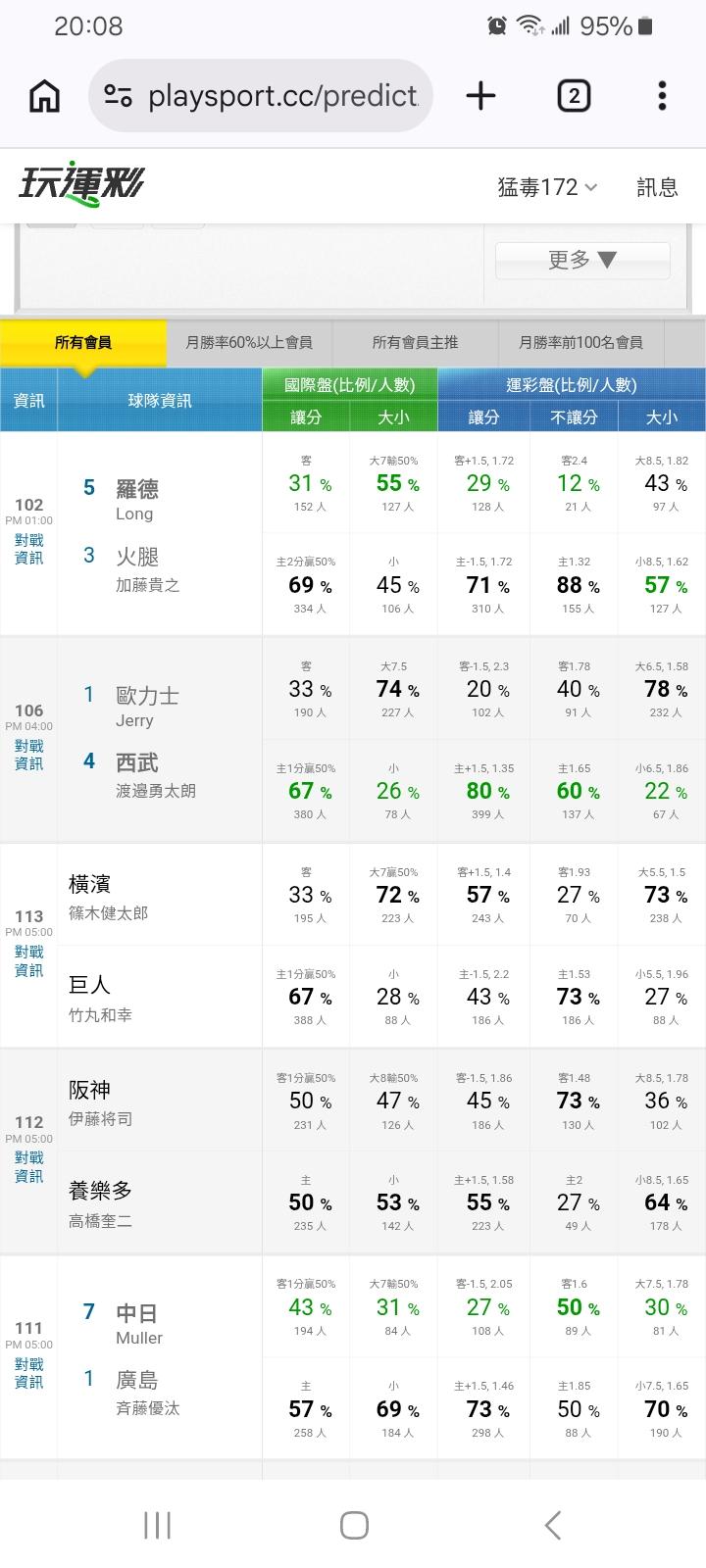Open 對戰資訊 for game 102
This screenshot has height=1568, width=706.
pyautogui.click(x=28, y=550)
